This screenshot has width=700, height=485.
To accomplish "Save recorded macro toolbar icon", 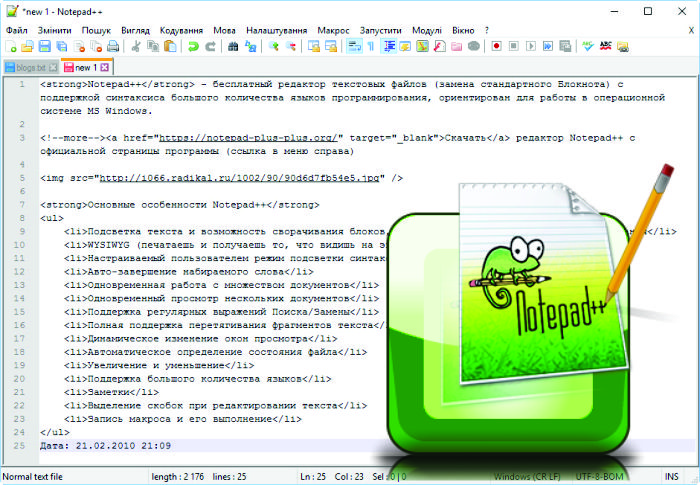I will click(565, 46).
